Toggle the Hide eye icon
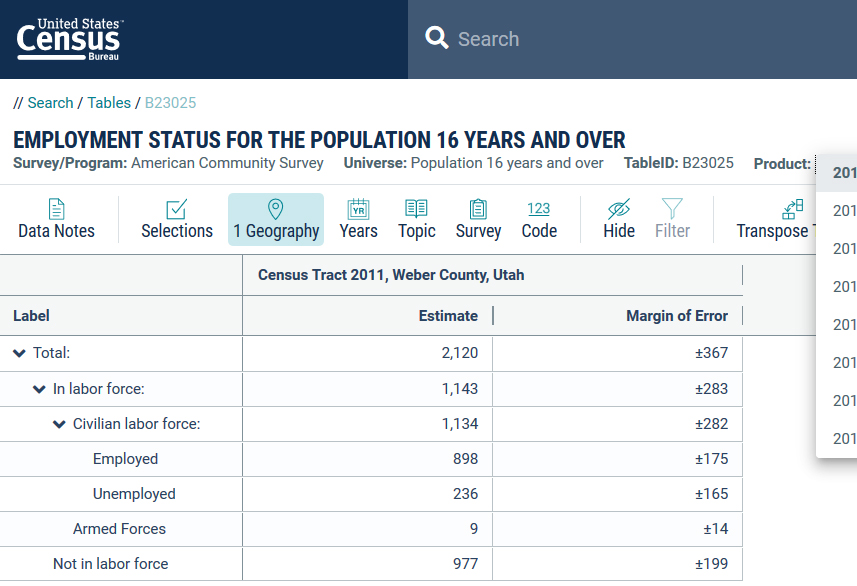This screenshot has width=857, height=586. pyautogui.click(x=619, y=209)
